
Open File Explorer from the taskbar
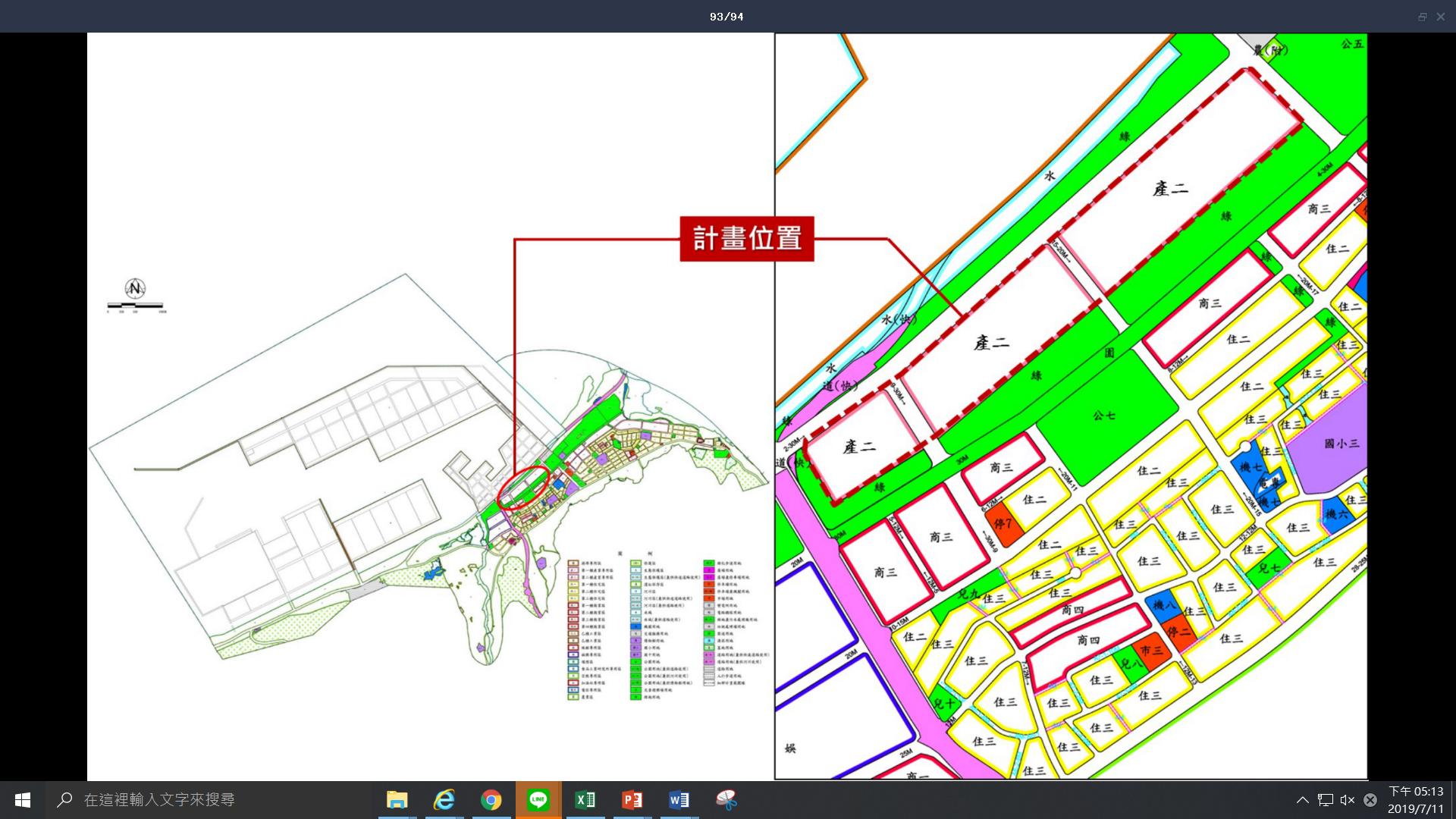coord(397,800)
